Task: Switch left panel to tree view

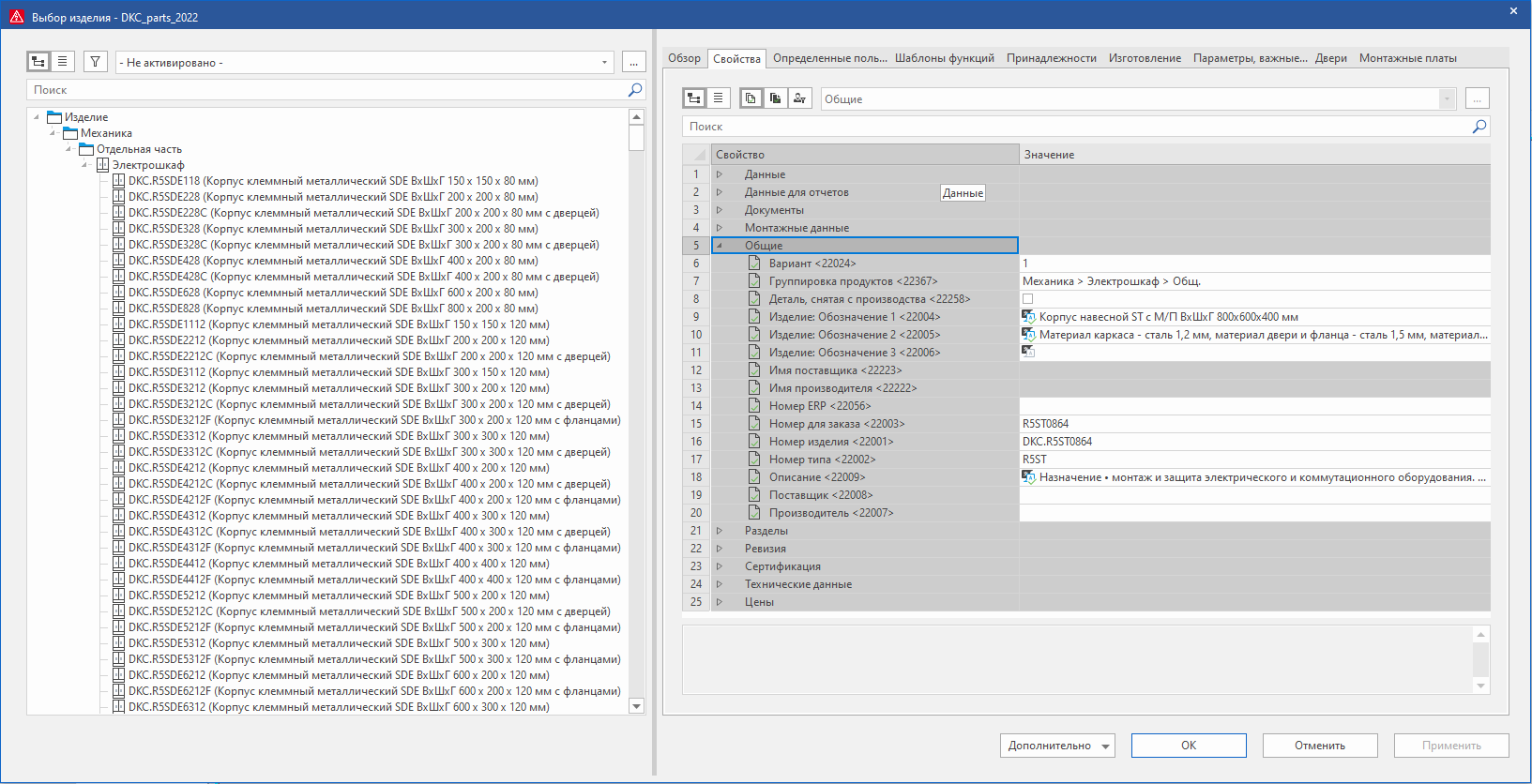Action: [x=38, y=62]
